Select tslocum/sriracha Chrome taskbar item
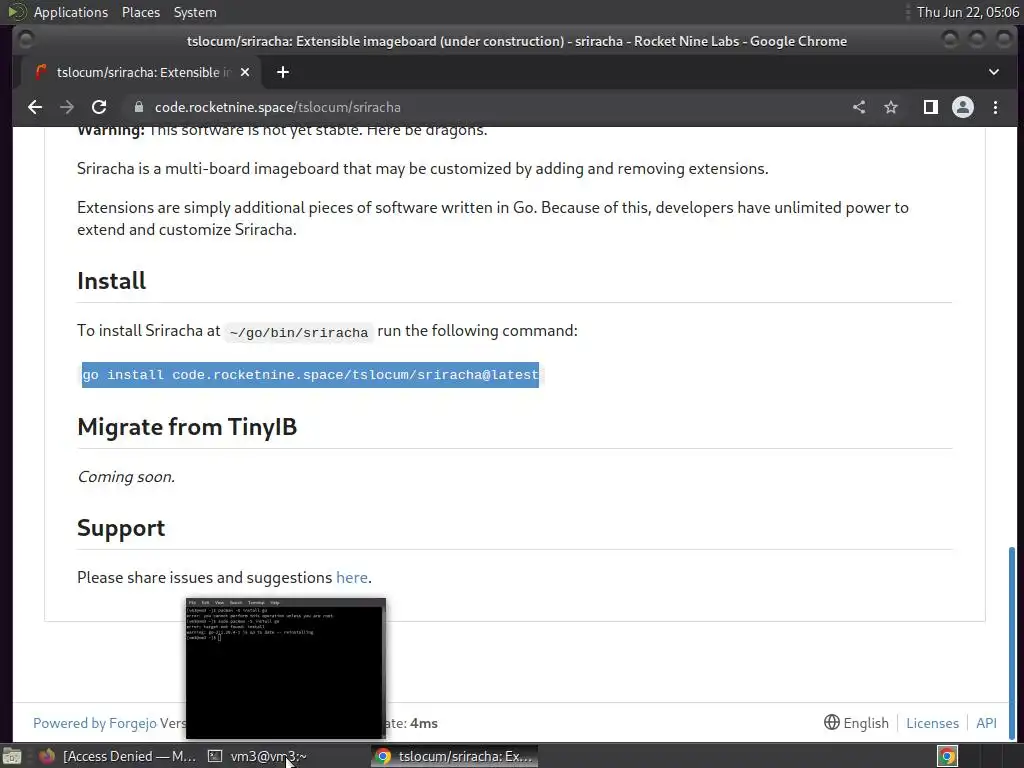 tap(455, 756)
